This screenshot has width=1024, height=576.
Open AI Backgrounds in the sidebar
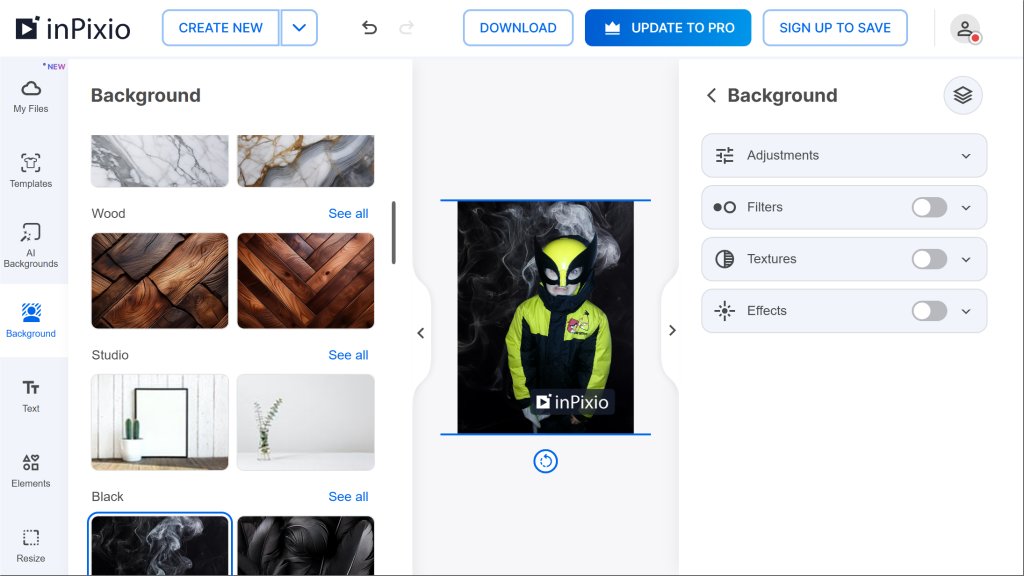click(31, 245)
